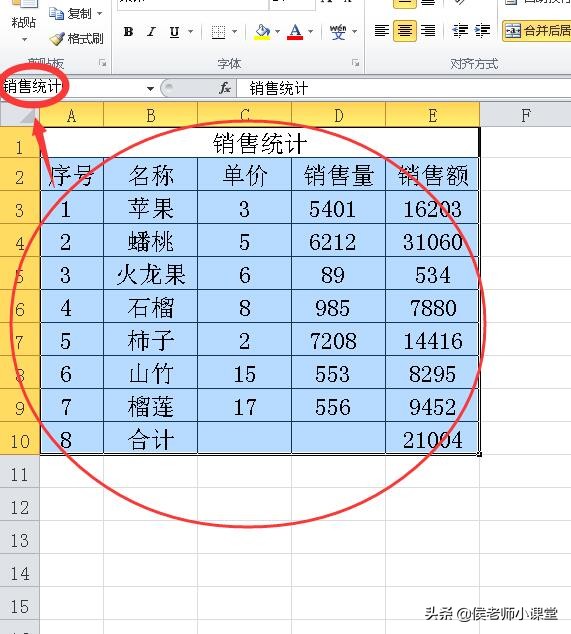
Task: Decrease the cell indent
Action: [460, 31]
